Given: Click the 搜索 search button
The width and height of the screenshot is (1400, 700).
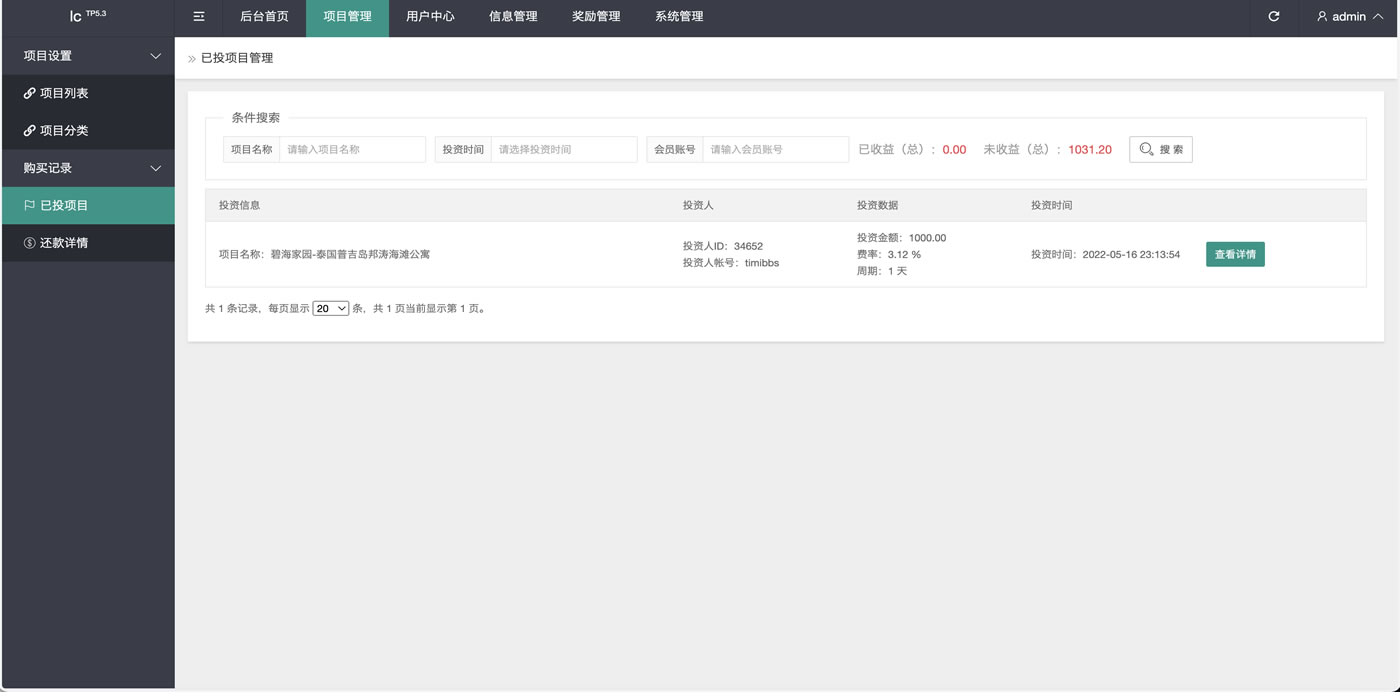Looking at the screenshot, I should click(x=1160, y=149).
